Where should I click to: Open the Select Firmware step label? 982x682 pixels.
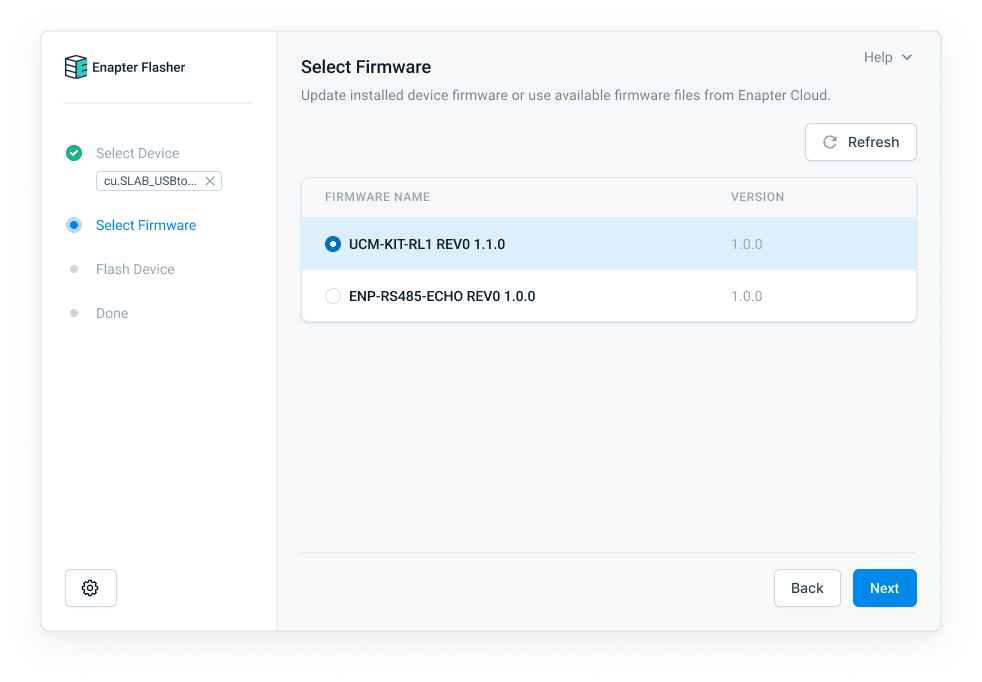(x=146, y=225)
